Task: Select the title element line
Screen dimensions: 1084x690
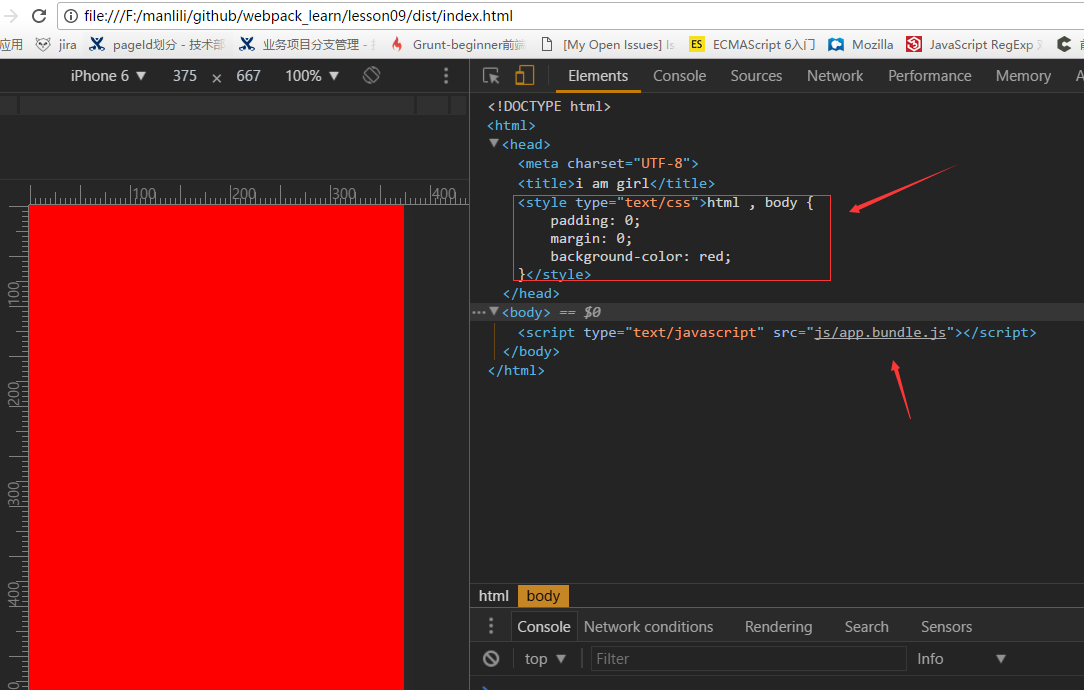Action: click(x=617, y=183)
